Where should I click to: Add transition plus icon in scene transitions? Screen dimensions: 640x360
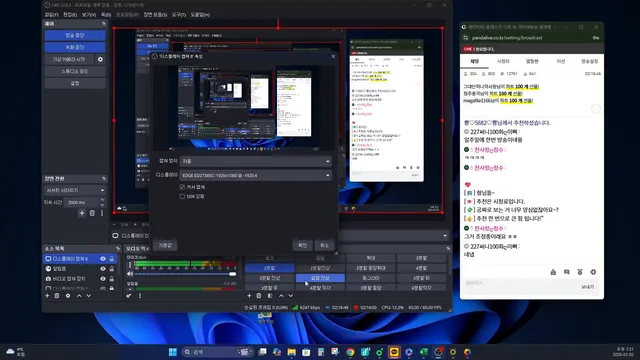click(x=82, y=213)
